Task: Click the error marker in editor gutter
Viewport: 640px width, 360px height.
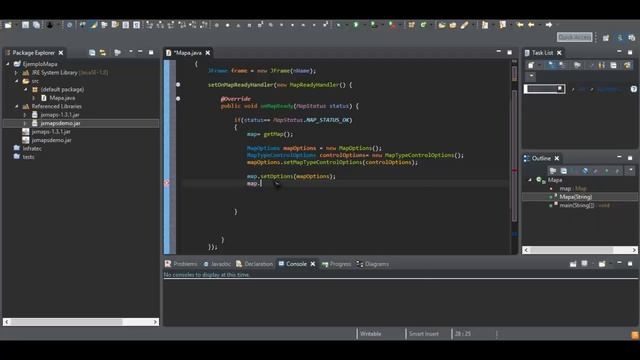Action: 167,183
